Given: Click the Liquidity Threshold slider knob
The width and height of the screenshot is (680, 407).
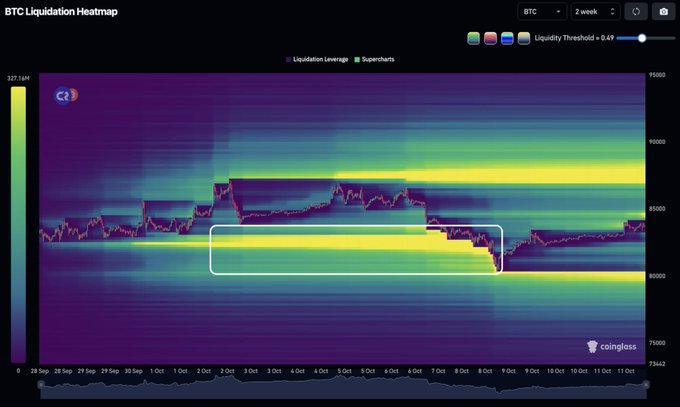Looking at the screenshot, I should pos(642,38).
